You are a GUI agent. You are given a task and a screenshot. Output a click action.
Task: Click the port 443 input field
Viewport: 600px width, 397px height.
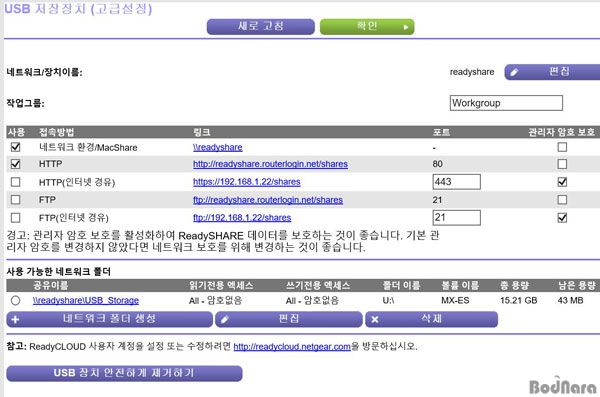[x=457, y=182]
